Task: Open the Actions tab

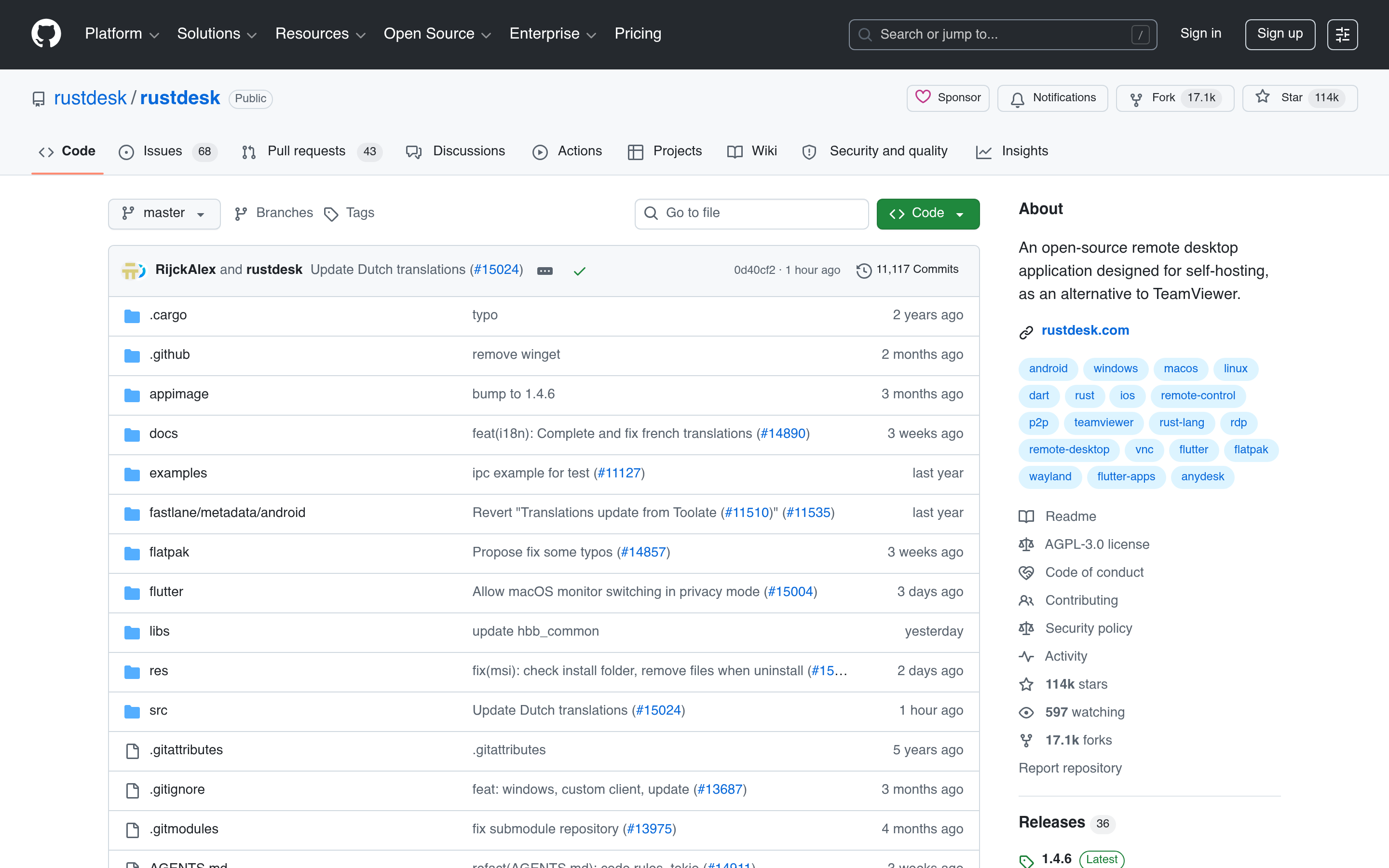Action: [x=567, y=151]
